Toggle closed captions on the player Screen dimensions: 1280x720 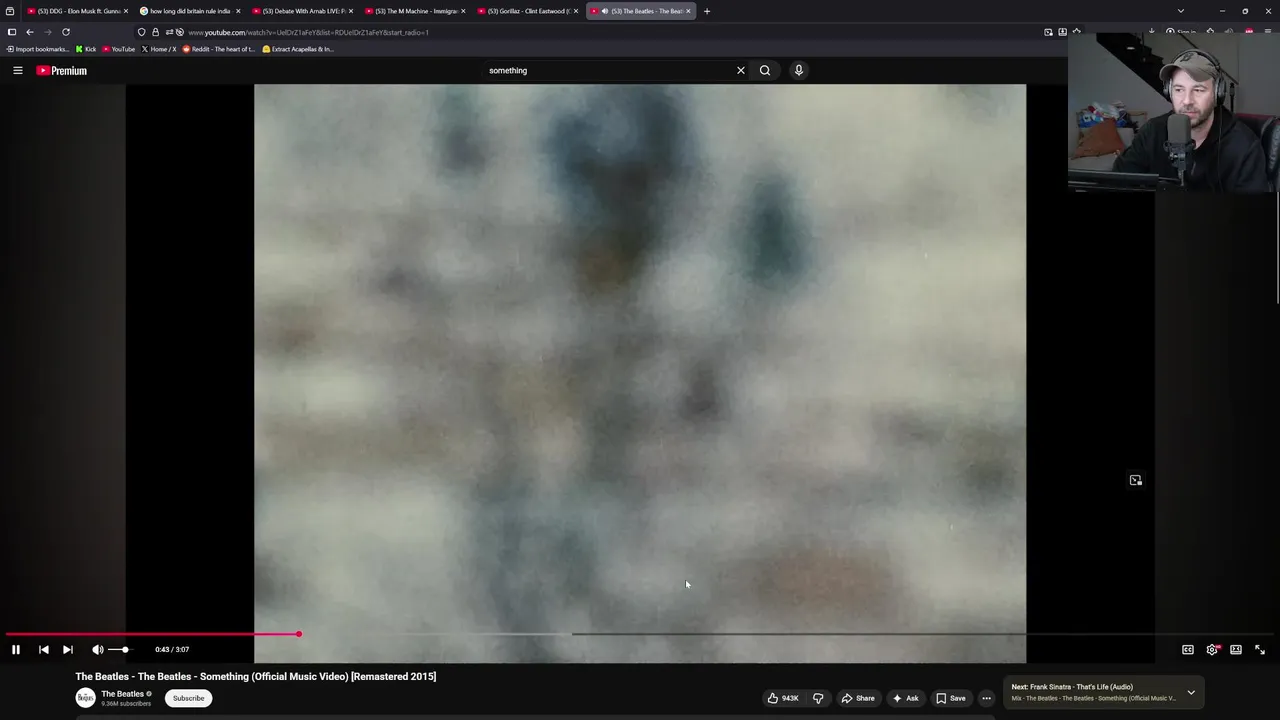(x=1188, y=650)
